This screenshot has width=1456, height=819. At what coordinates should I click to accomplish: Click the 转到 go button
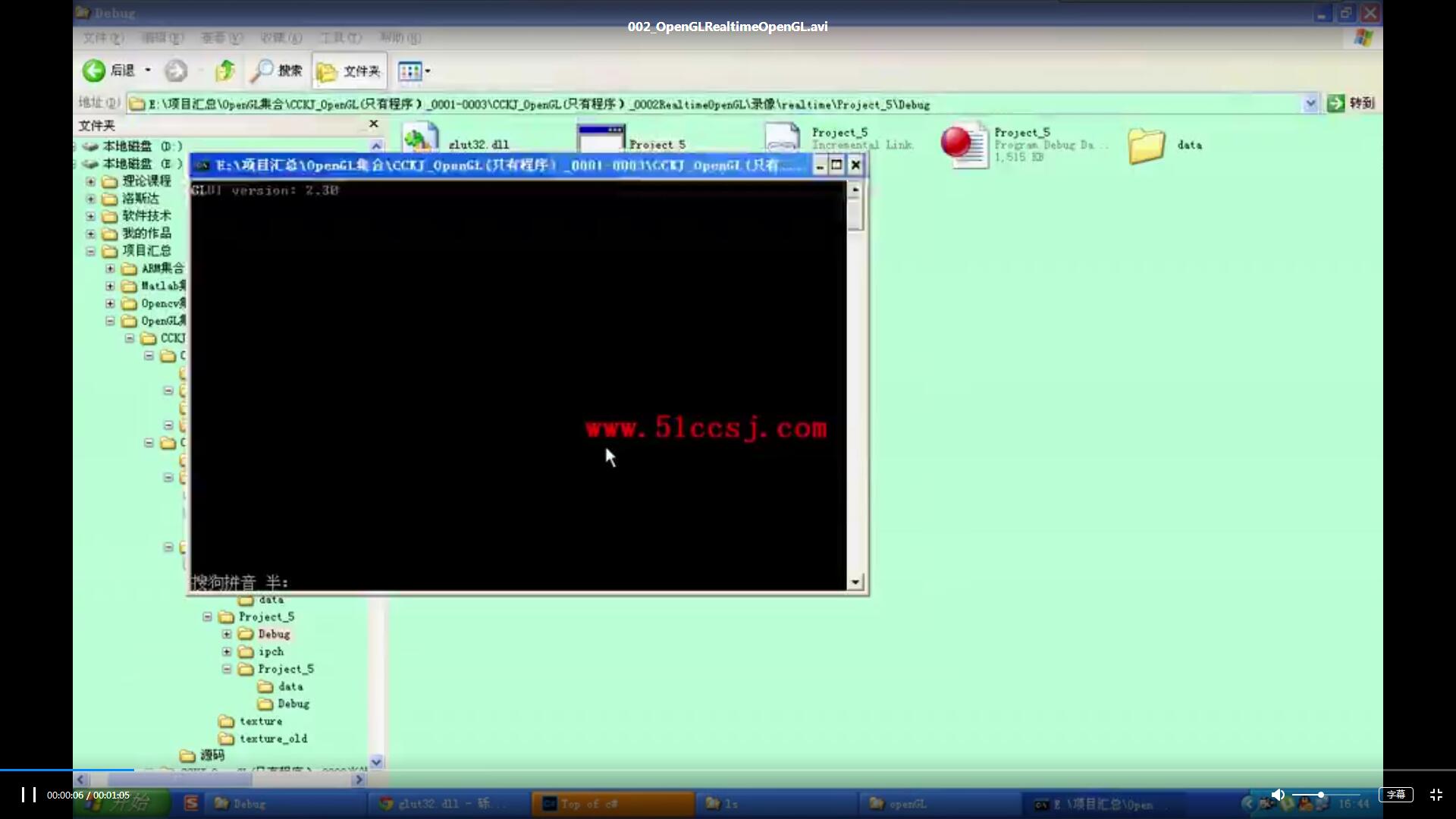pyautogui.click(x=1351, y=103)
